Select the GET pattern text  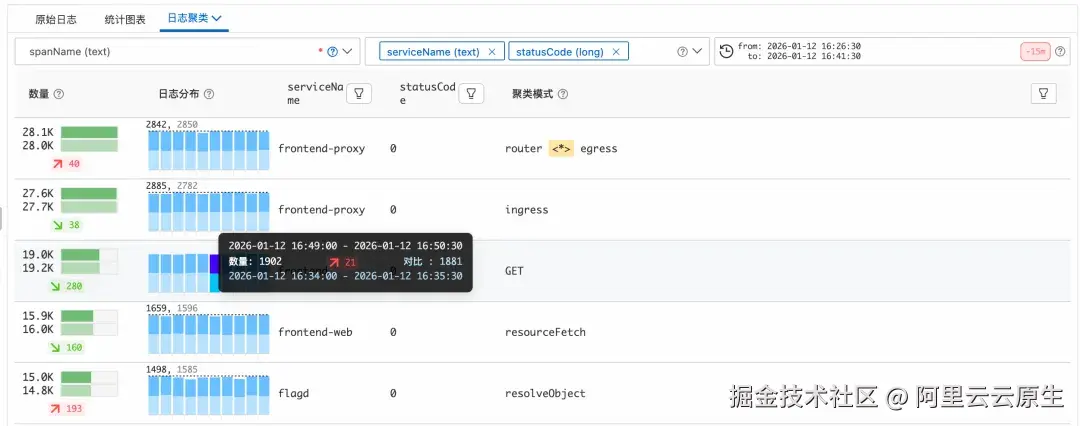pos(515,271)
